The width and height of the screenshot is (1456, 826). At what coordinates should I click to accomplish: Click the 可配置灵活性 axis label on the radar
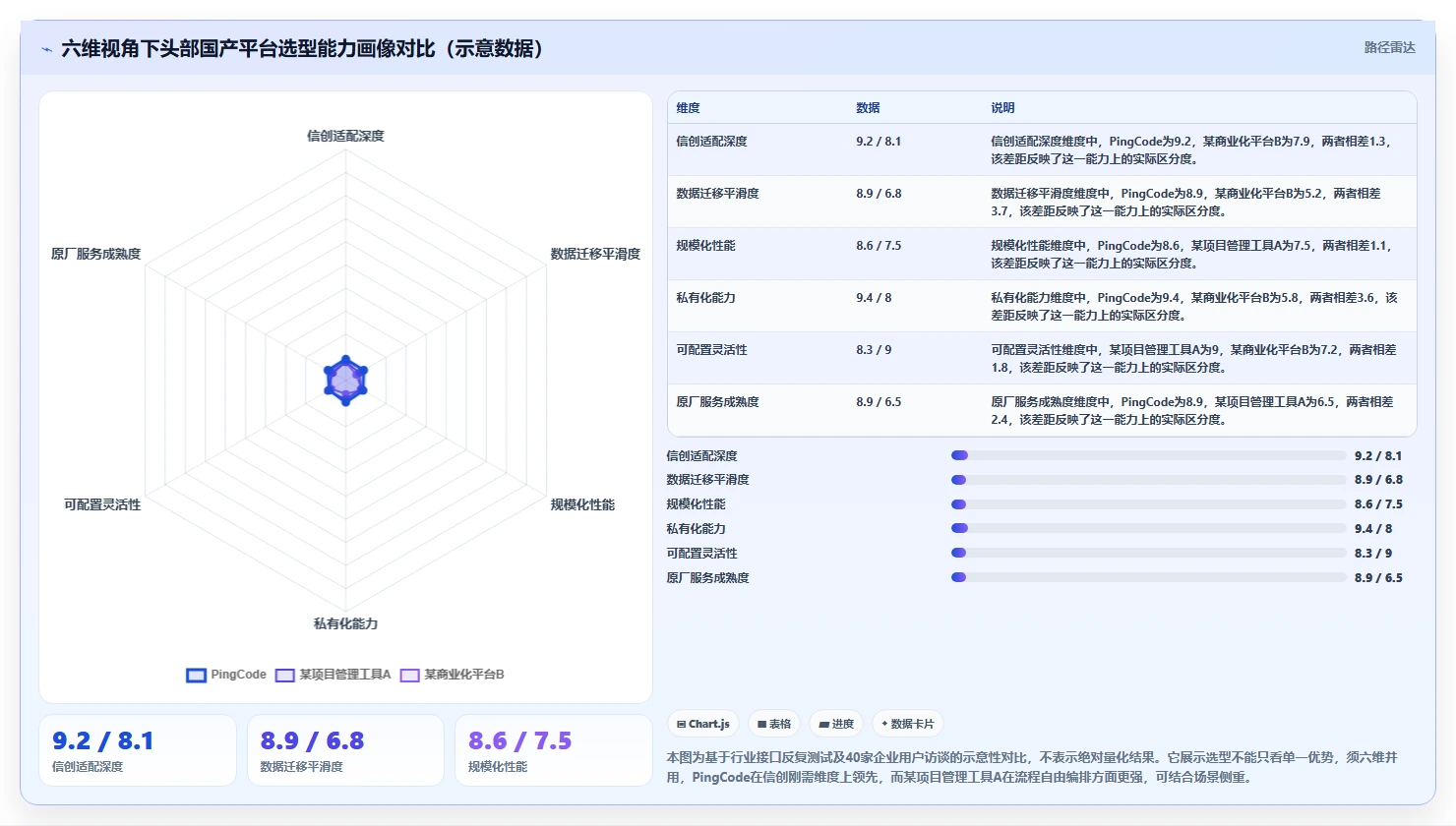102,504
